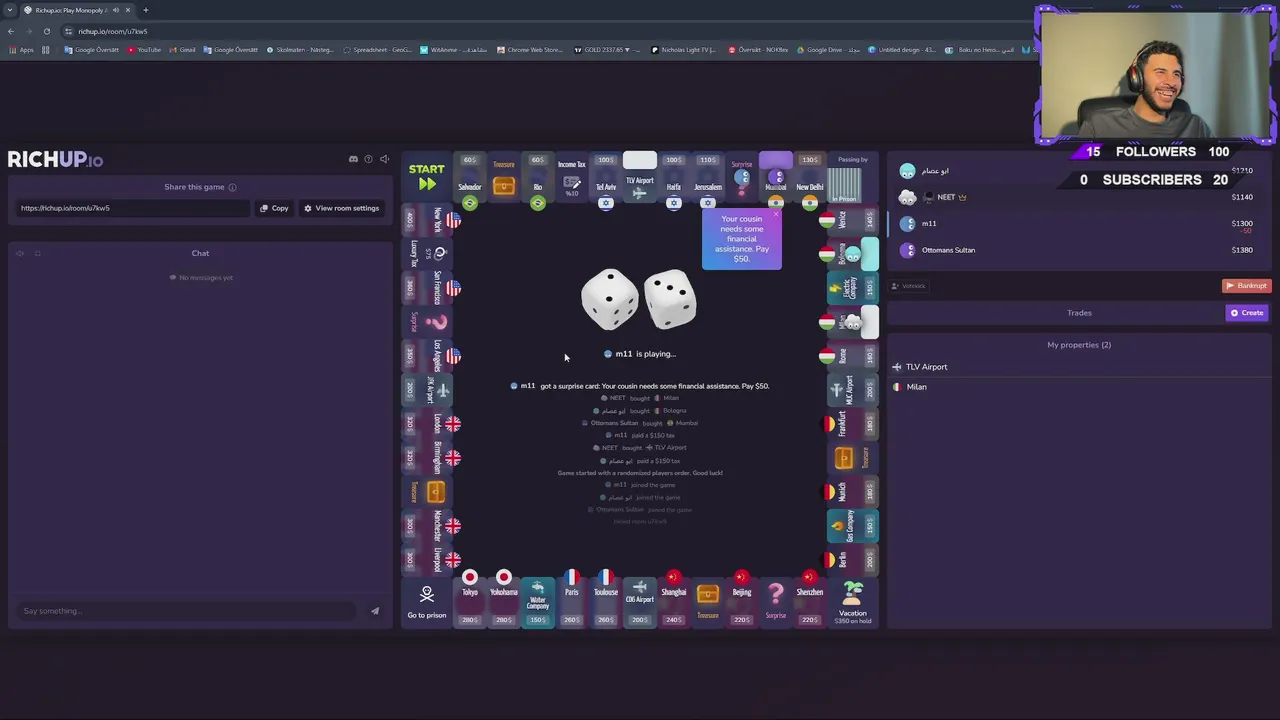The width and height of the screenshot is (1280, 720).
Task: Open the Salvador property tile
Action: (x=470, y=180)
